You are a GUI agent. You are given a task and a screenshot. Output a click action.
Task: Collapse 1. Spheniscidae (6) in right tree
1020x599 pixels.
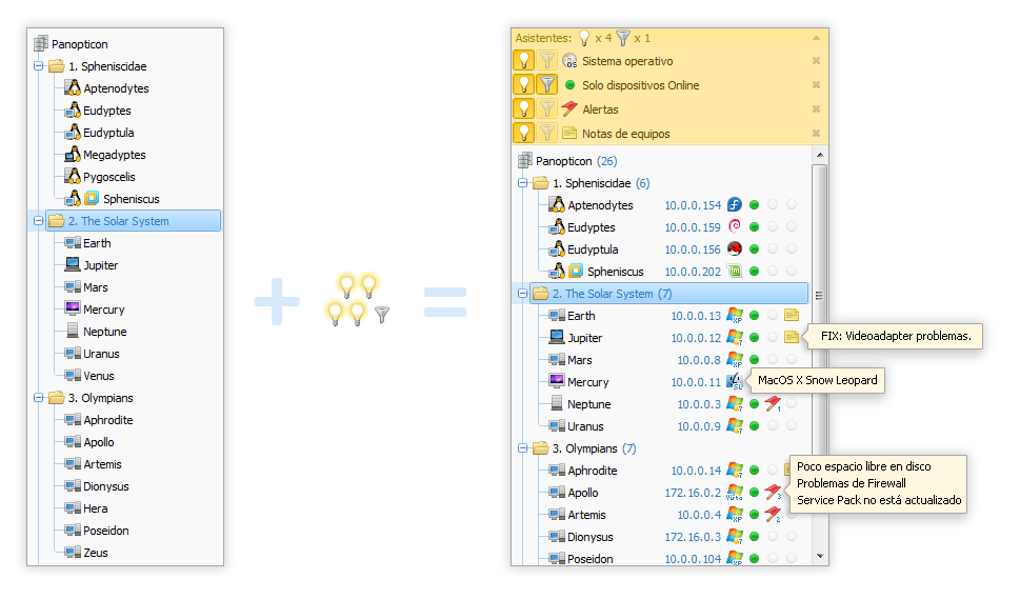(522, 183)
